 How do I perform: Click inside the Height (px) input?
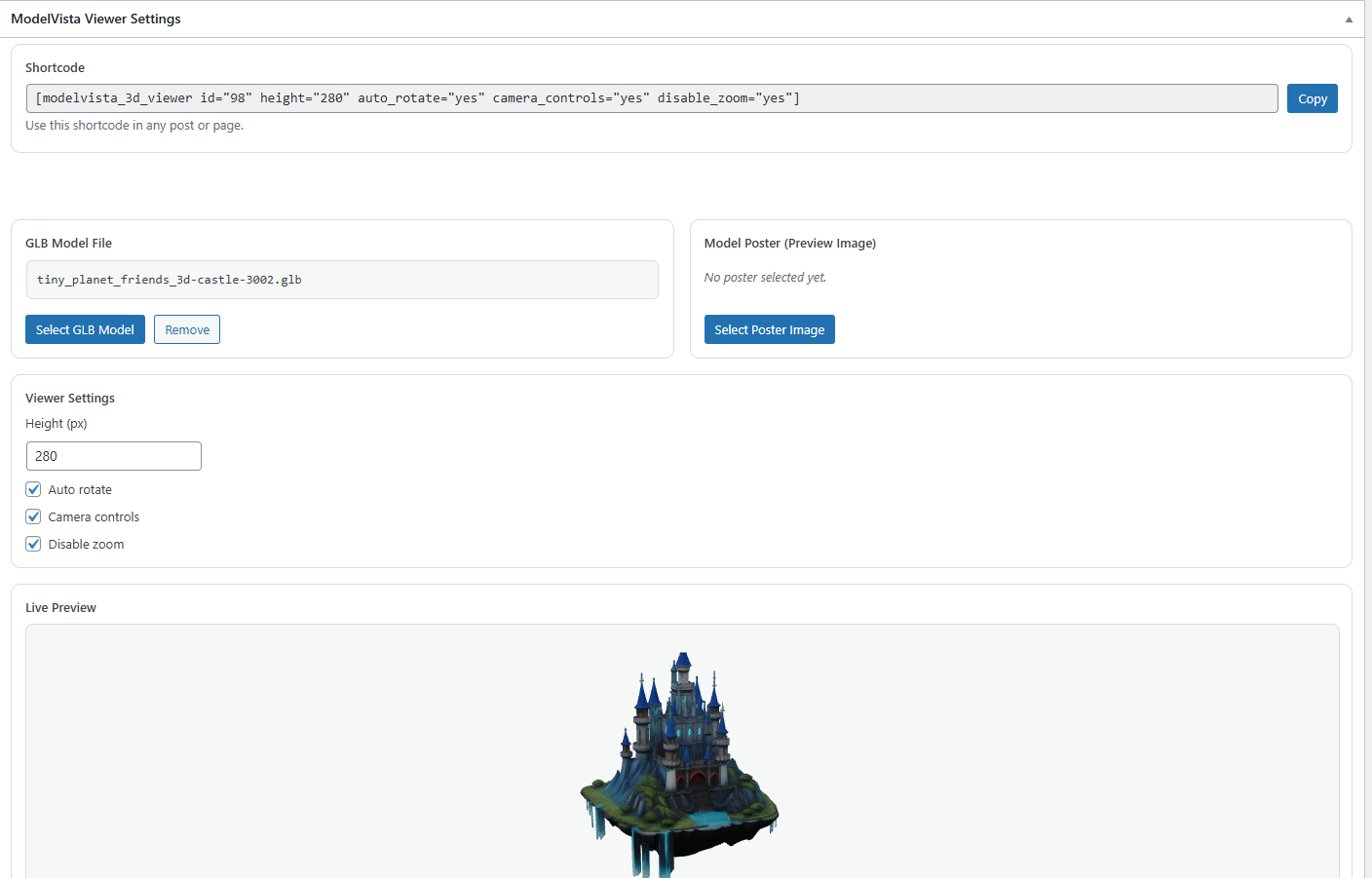(113, 455)
